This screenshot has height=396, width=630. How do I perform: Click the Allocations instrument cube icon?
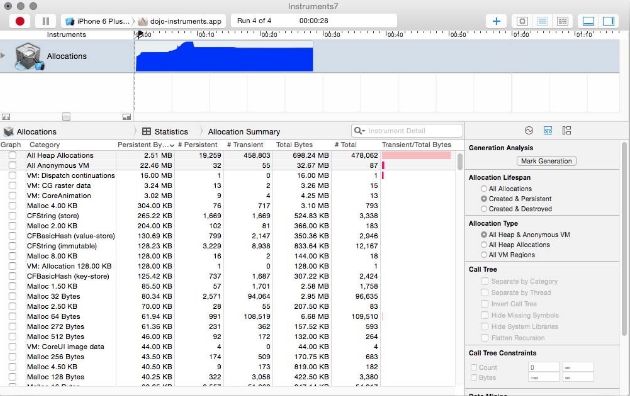pos(28,56)
